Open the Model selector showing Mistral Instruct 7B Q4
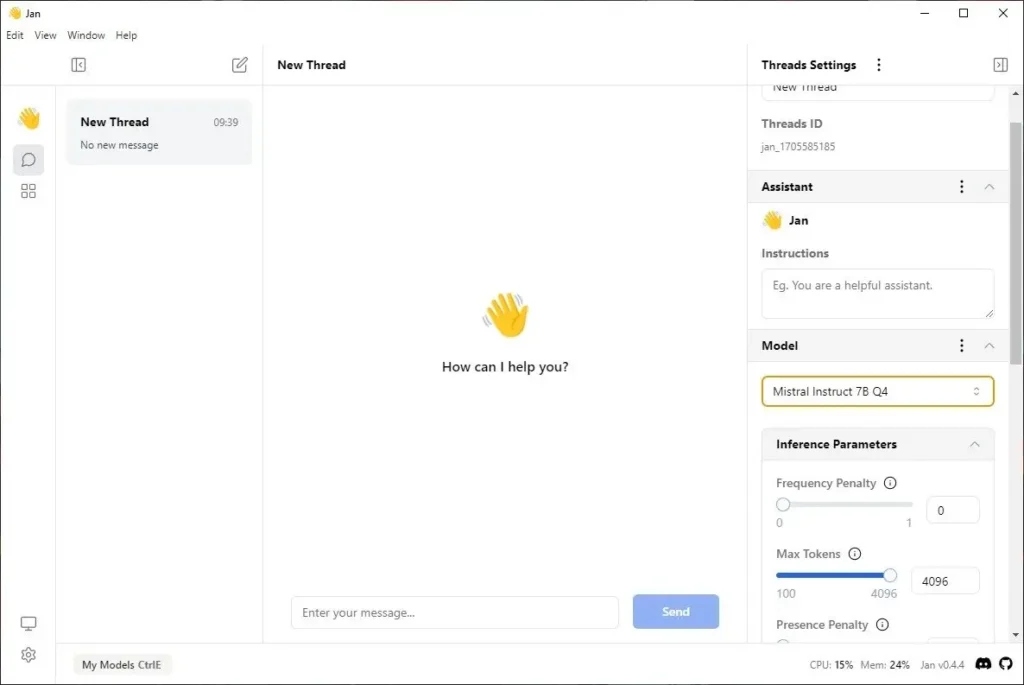This screenshot has width=1024, height=685. click(x=877, y=391)
